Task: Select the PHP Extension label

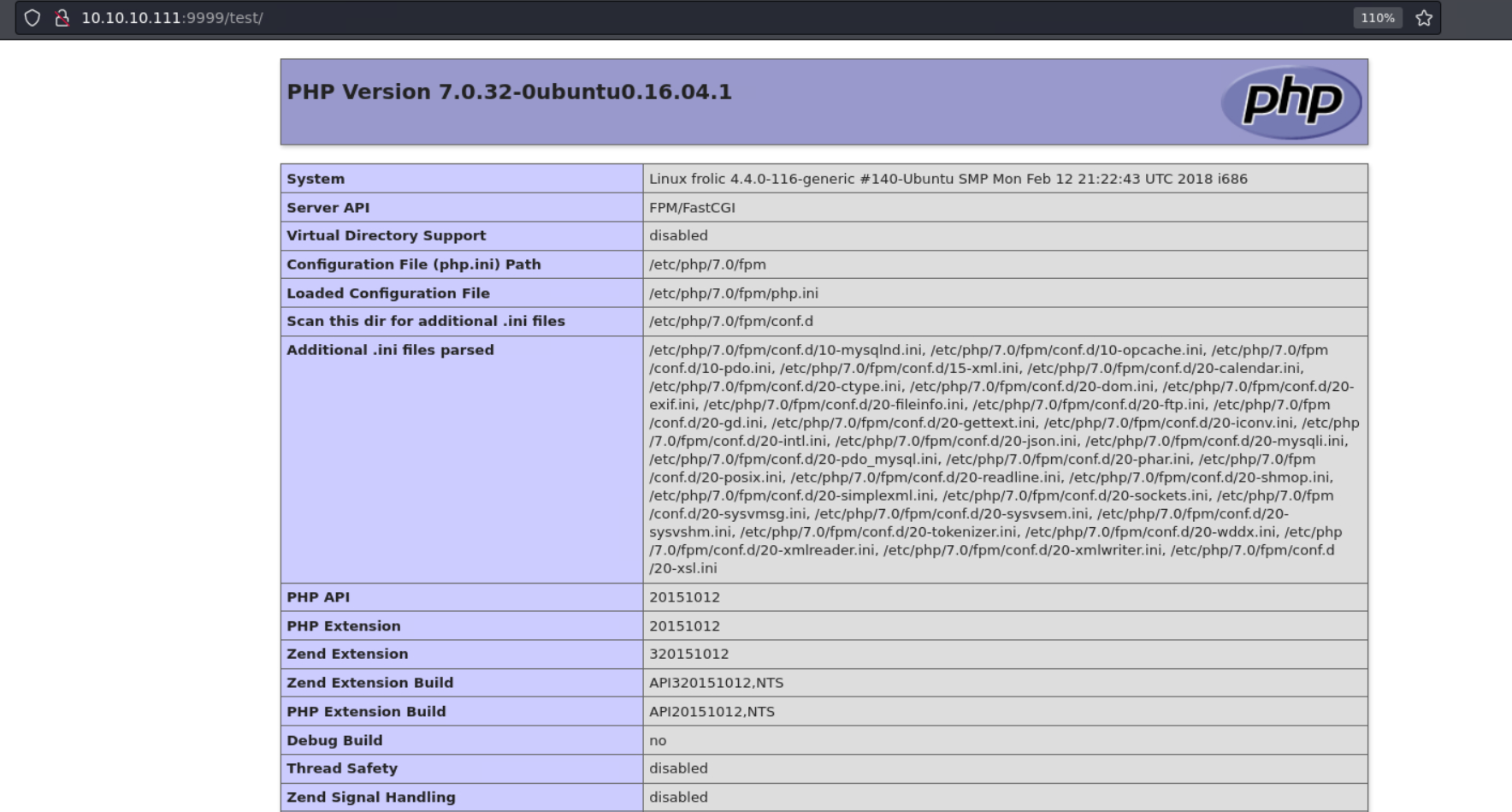Action: (x=344, y=625)
